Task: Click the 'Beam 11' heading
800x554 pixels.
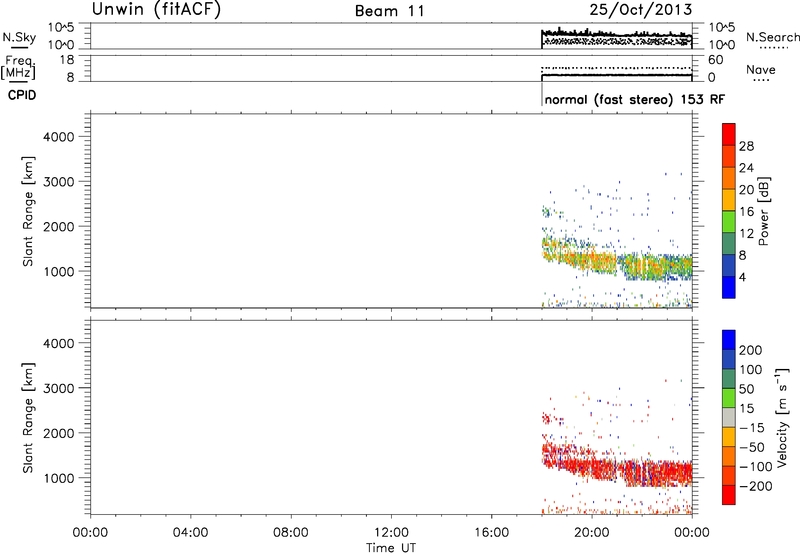Action: [x=390, y=11]
